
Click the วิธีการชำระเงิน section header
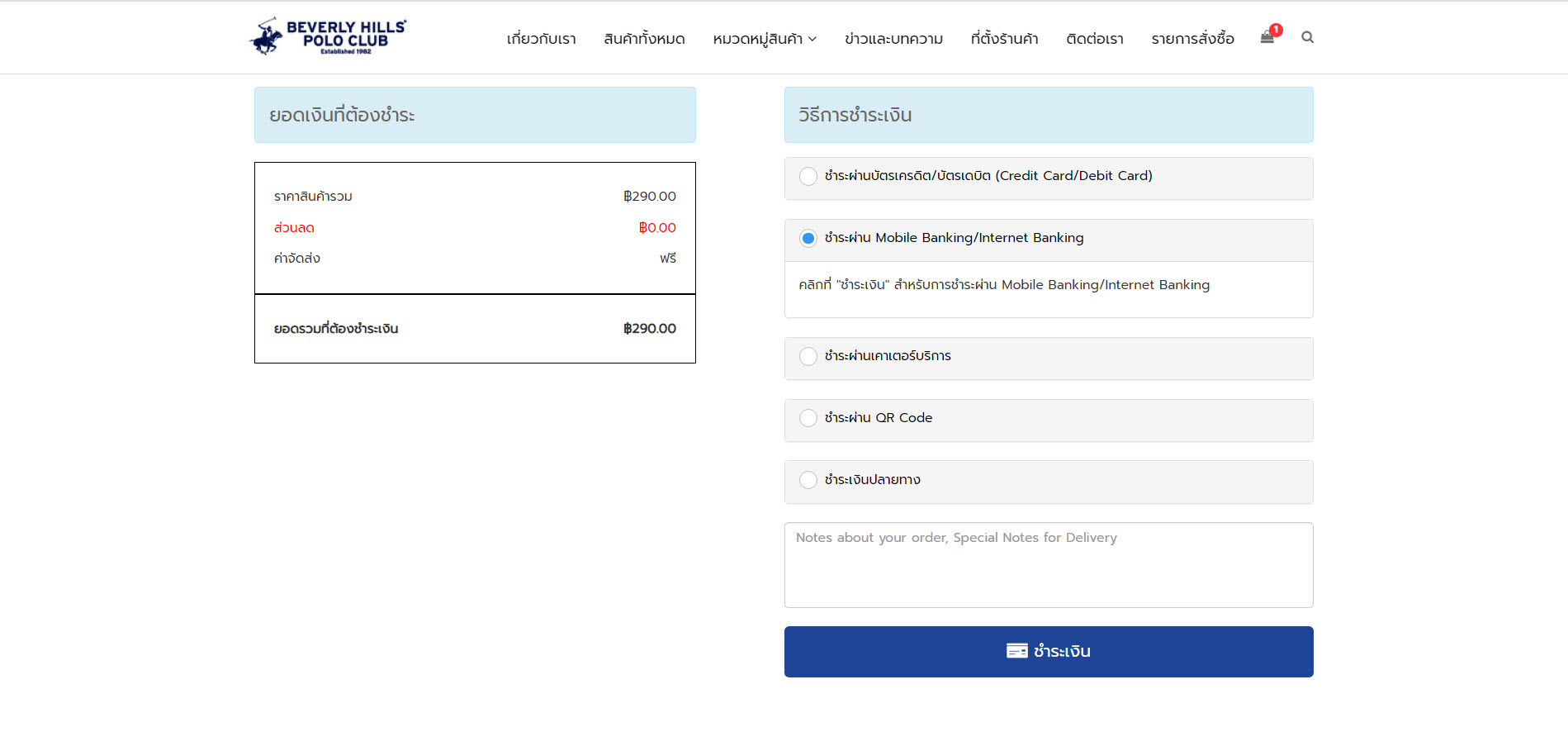click(x=1049, y=115)
